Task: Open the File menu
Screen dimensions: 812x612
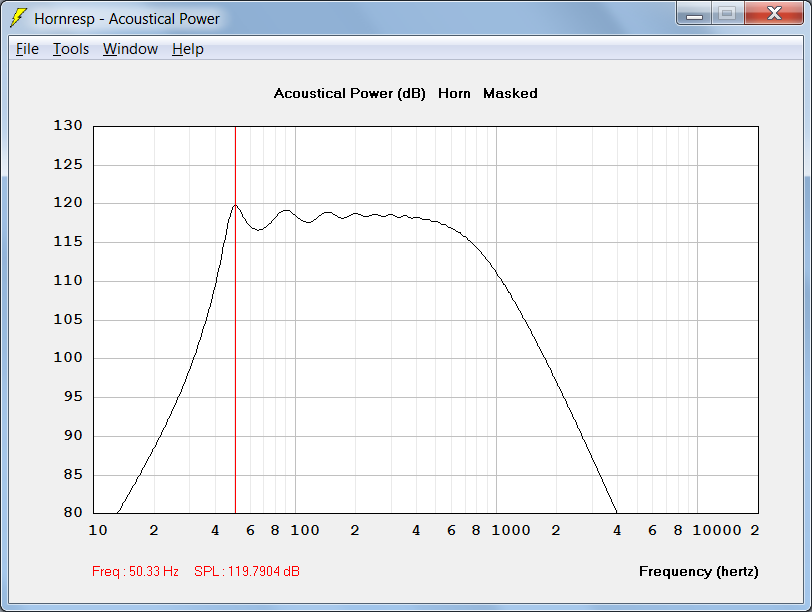Action: (x=27, y=49)
